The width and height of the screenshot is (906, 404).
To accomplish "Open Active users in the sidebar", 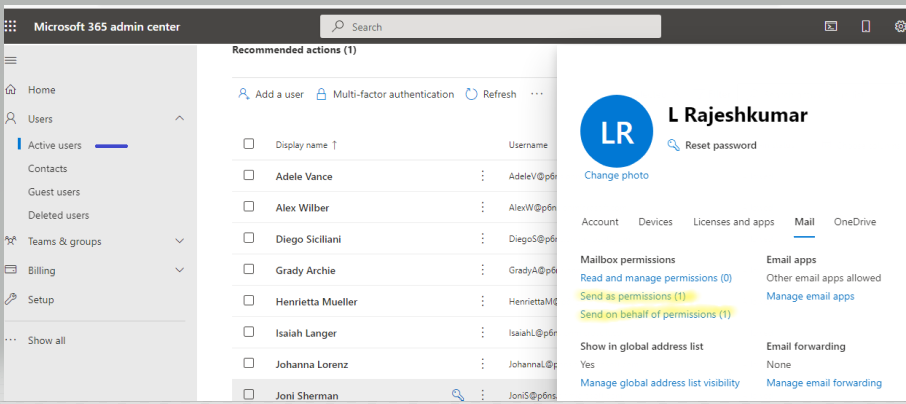I will click(55, 146).
